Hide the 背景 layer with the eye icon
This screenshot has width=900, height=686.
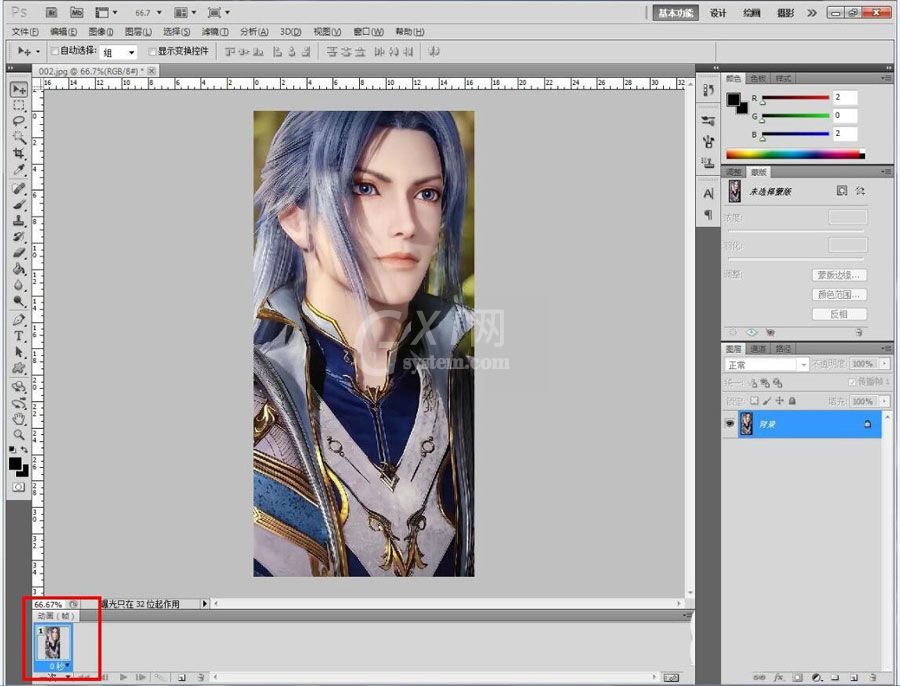click(730, 424)
